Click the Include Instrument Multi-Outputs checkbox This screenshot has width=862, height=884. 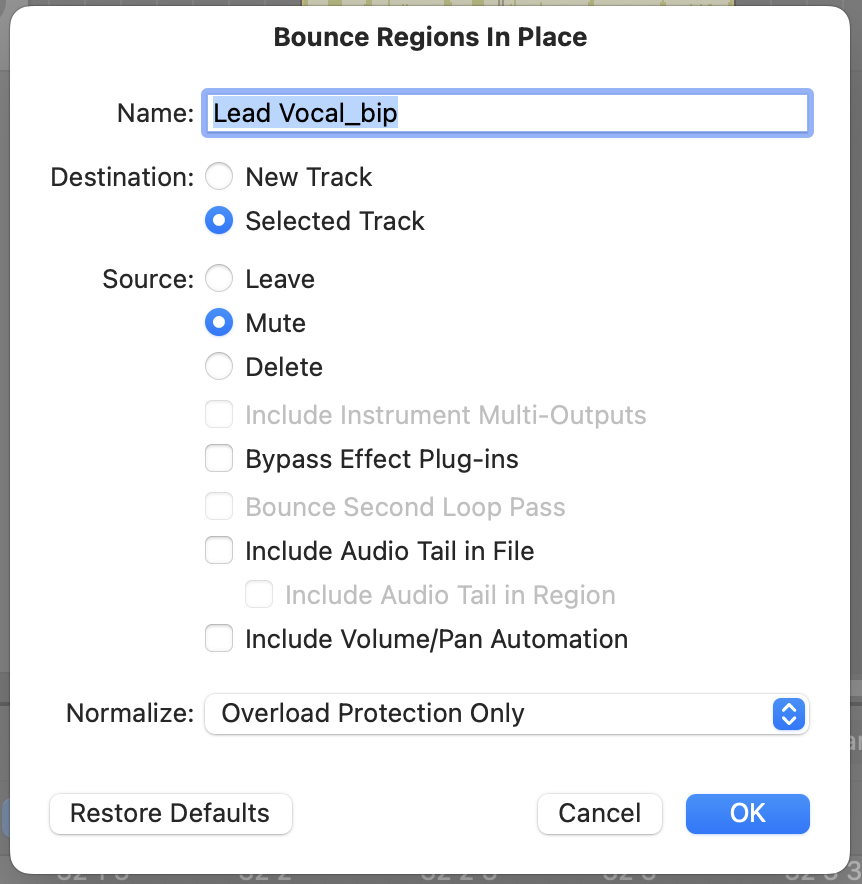[219, 415]
